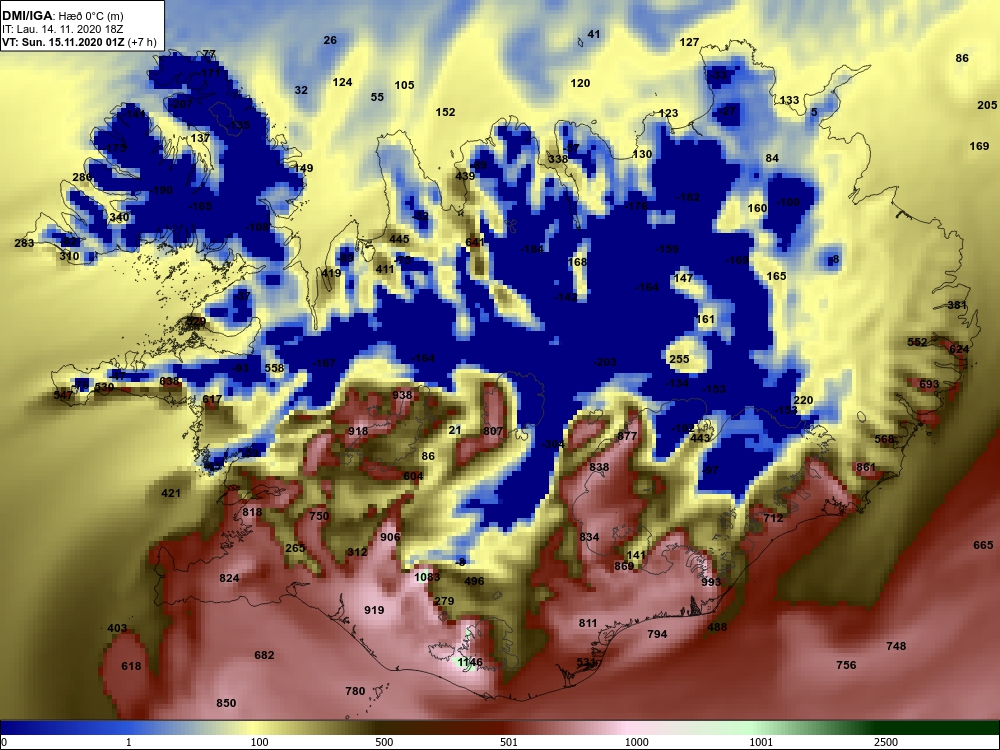1000x750 pixels.
Task: Click the legend label '1000'
Action: pos(636,742)
